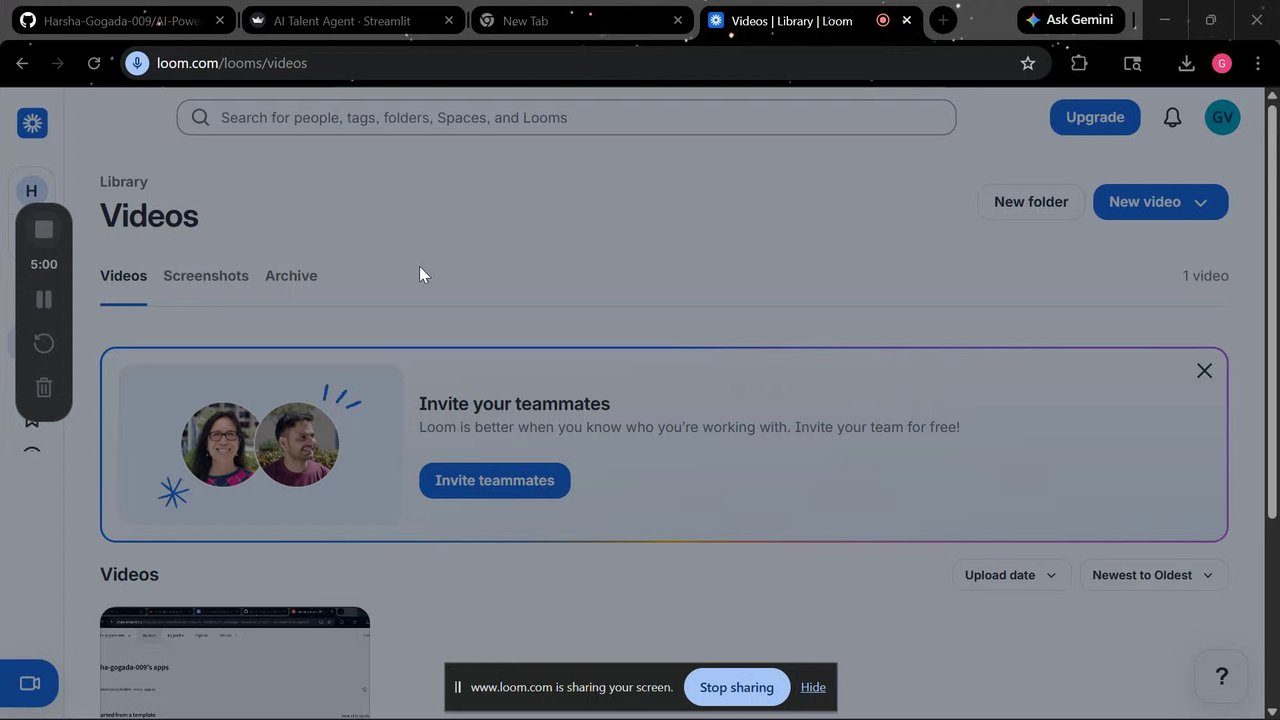
Task: Restart the recording
Action: pyautogui.click(x=44, y=343)
